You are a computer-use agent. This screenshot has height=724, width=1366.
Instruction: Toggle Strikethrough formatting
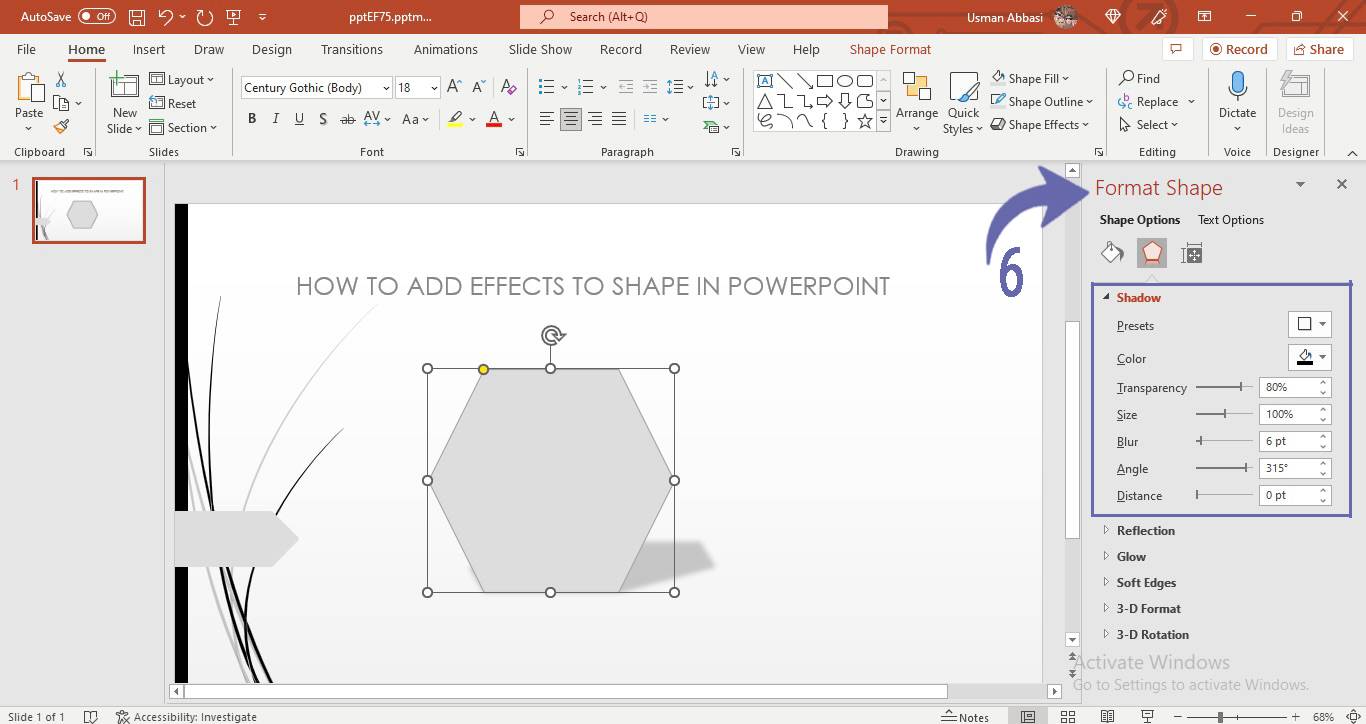[x=348, y=119]
